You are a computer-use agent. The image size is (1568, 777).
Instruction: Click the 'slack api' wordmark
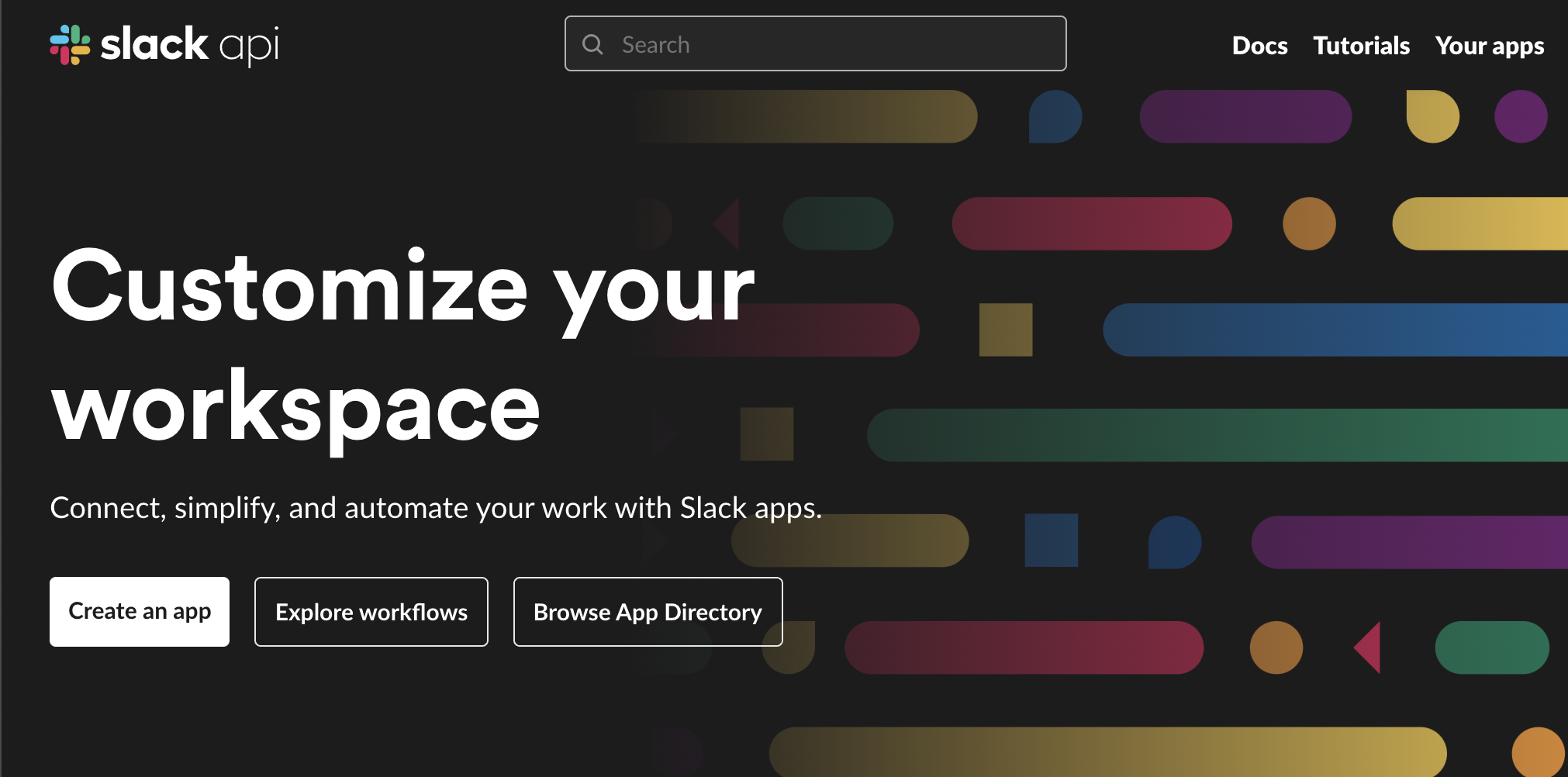[189, 45]
